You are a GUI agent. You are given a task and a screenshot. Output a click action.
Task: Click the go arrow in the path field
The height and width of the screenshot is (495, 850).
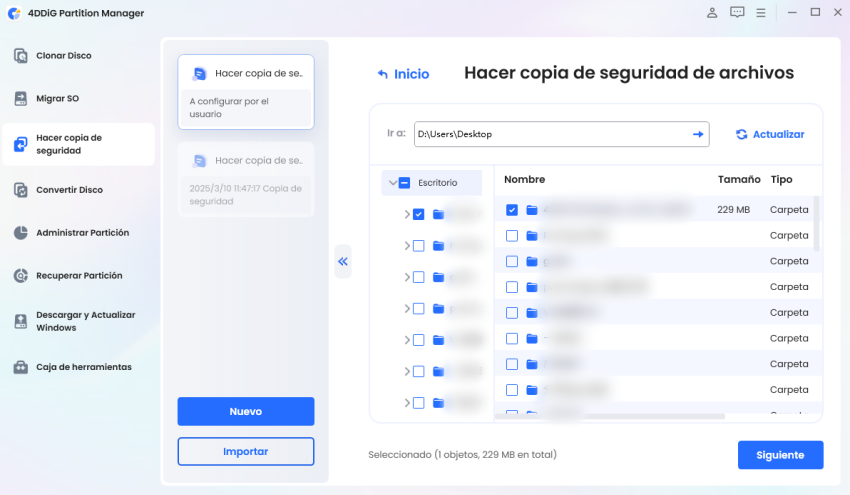698,134
